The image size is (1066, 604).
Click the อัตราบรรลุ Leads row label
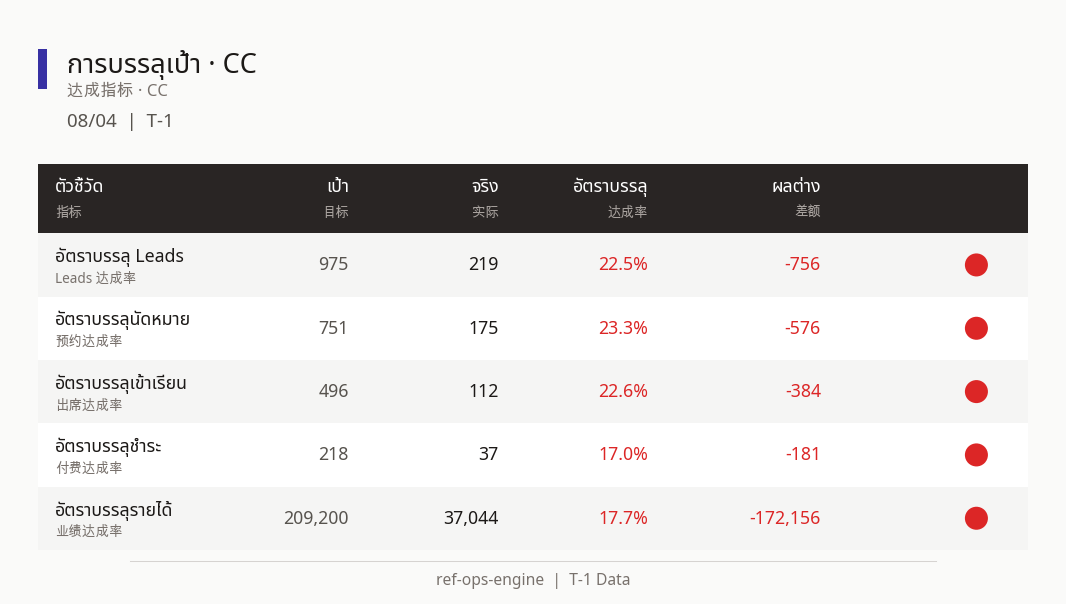(120, 256)
